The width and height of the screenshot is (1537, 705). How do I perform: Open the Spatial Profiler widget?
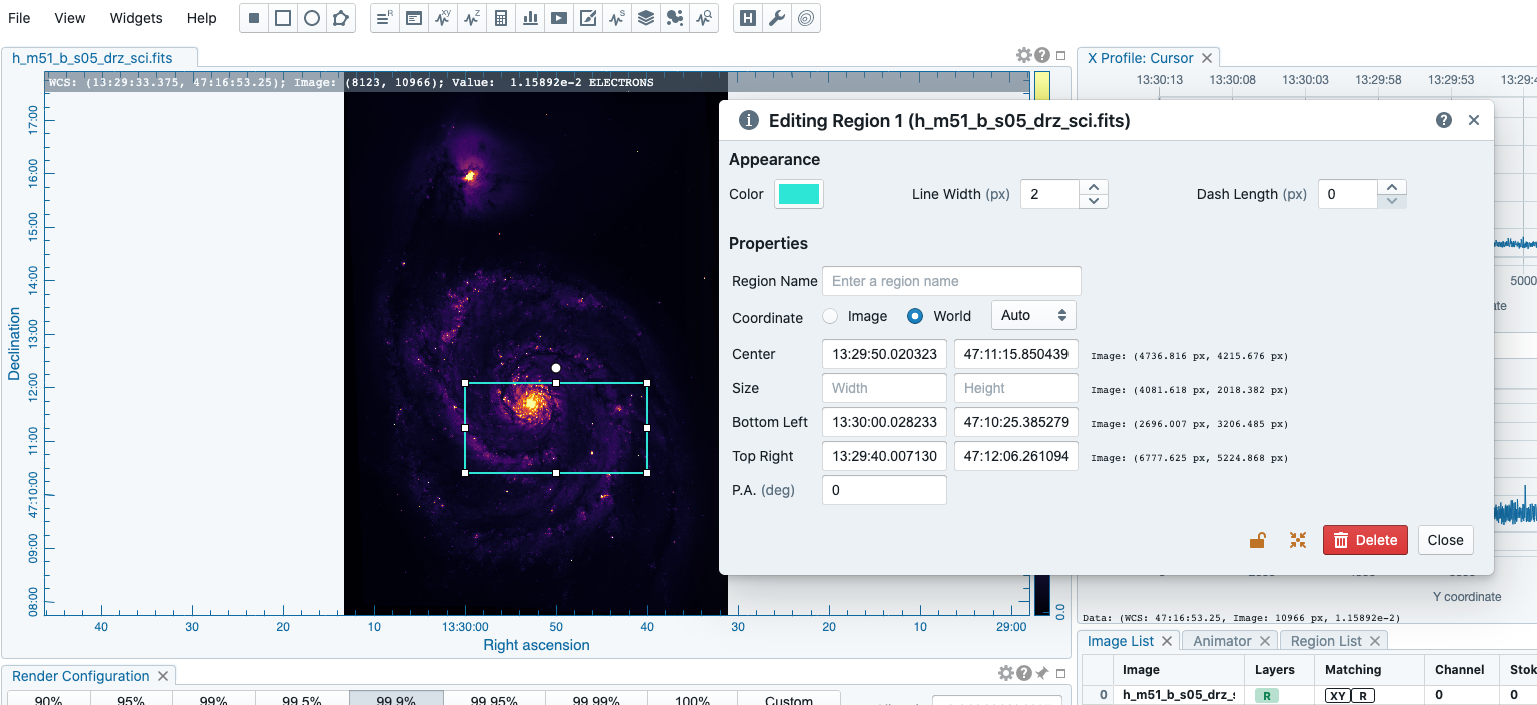(443, 17)
